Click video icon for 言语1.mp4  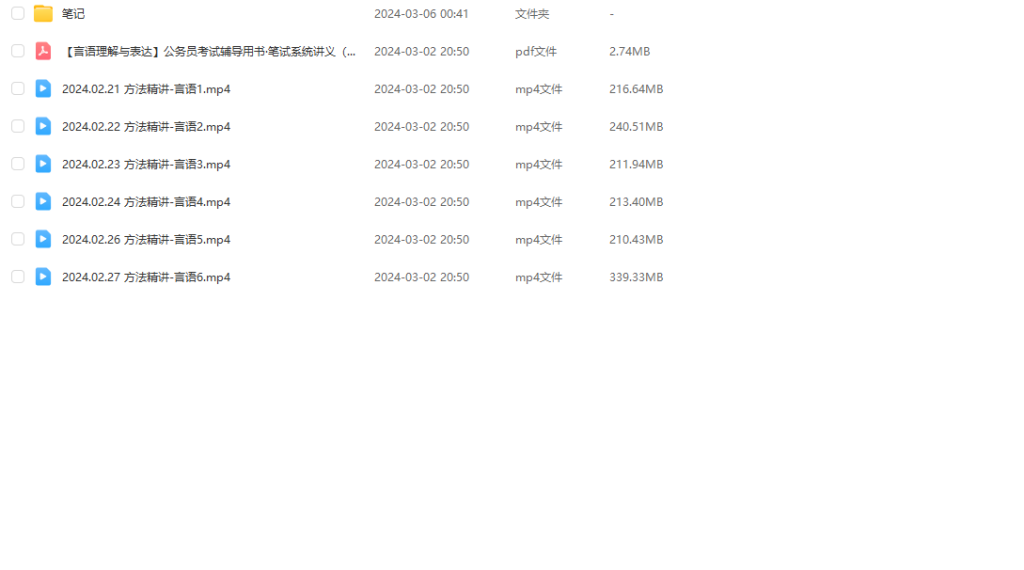click(43, 89)
